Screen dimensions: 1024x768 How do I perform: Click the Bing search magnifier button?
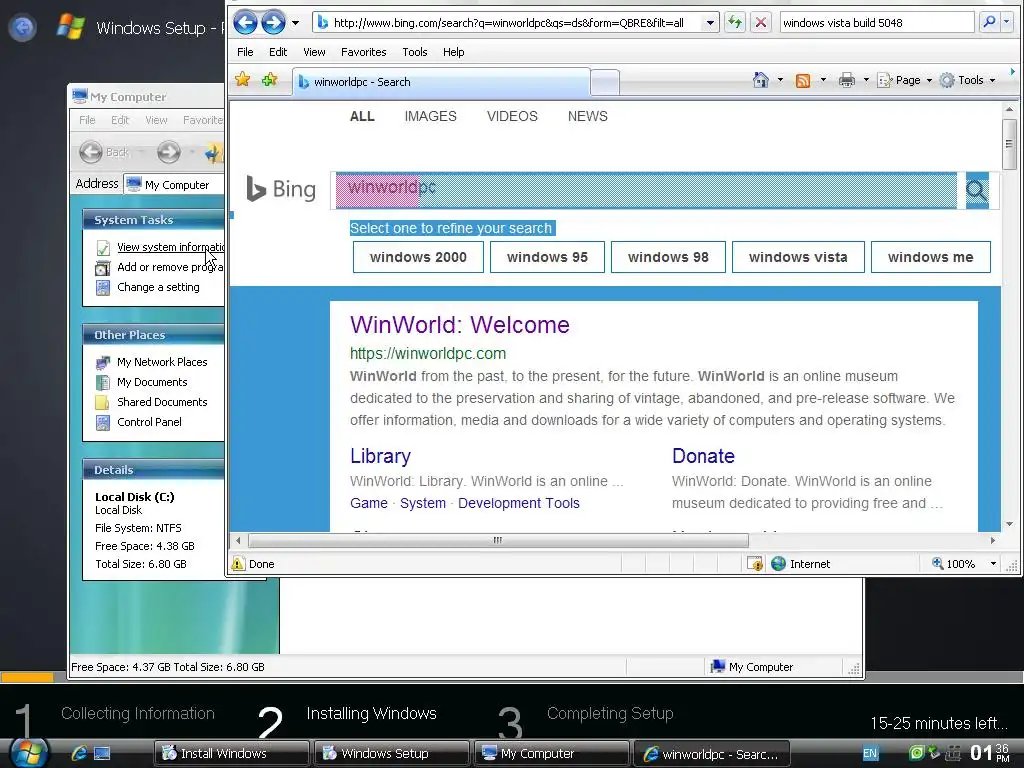[976, 190]
